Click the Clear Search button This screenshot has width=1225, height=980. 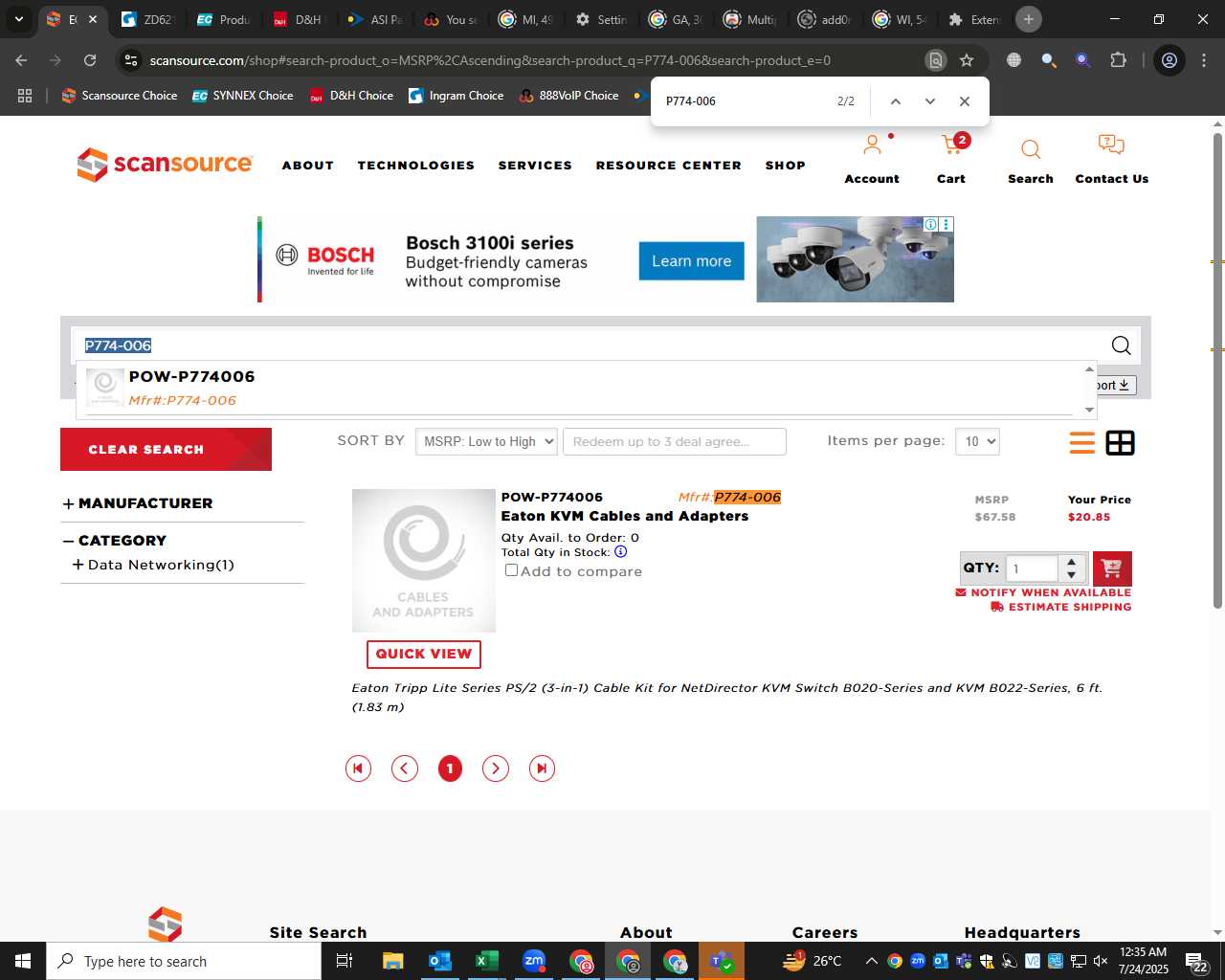(x=166, y=449)
